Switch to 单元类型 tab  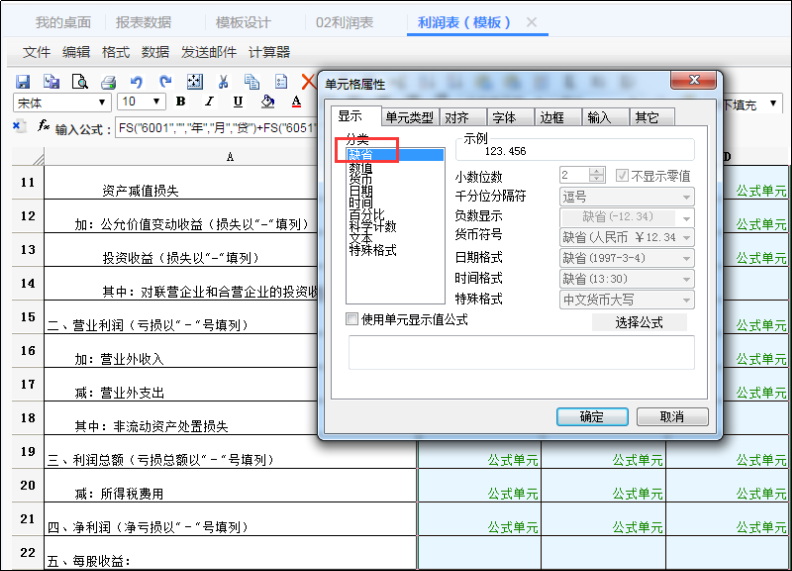pos(410,118)
